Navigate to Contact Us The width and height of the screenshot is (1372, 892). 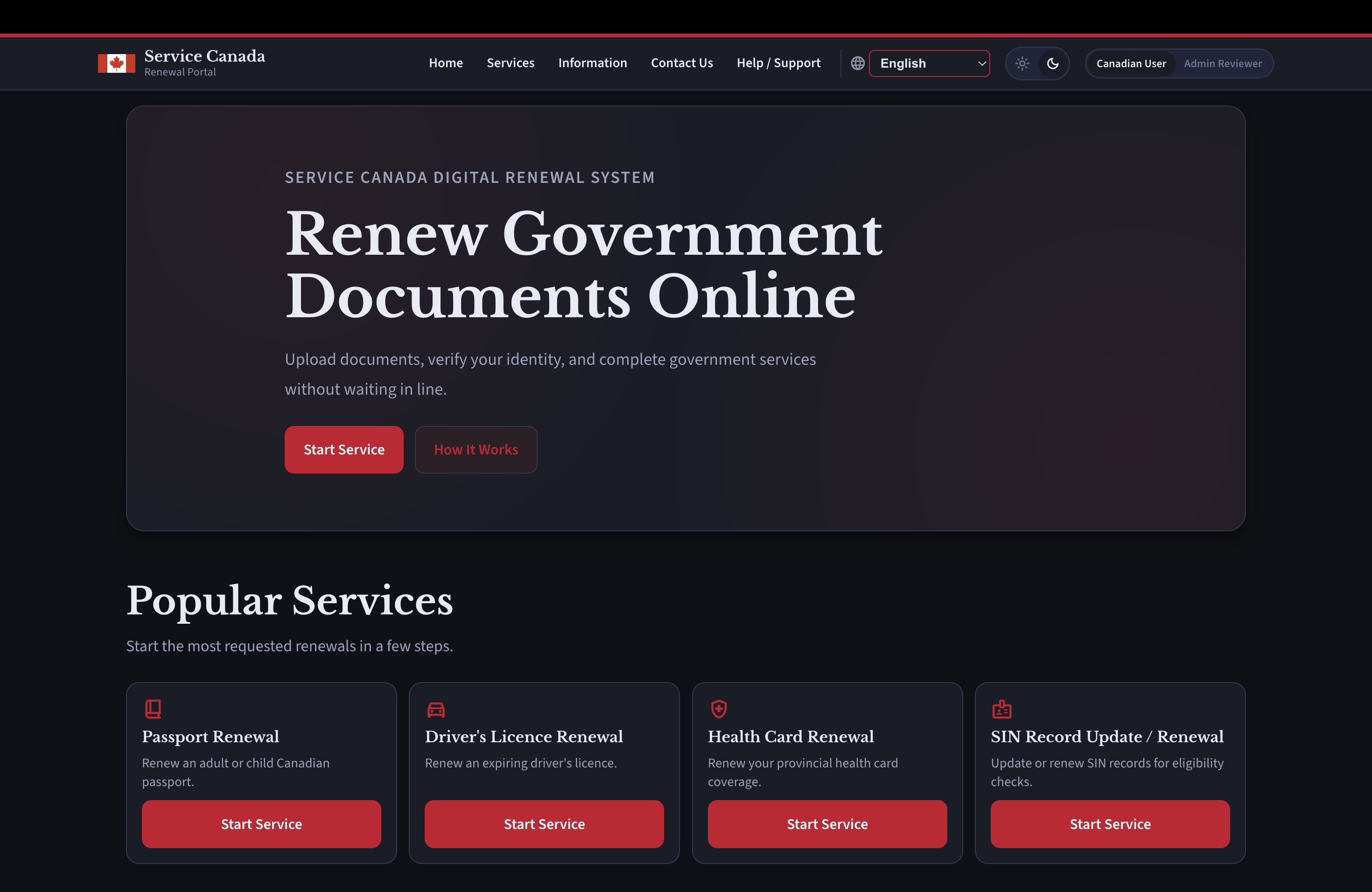(681, 63)
